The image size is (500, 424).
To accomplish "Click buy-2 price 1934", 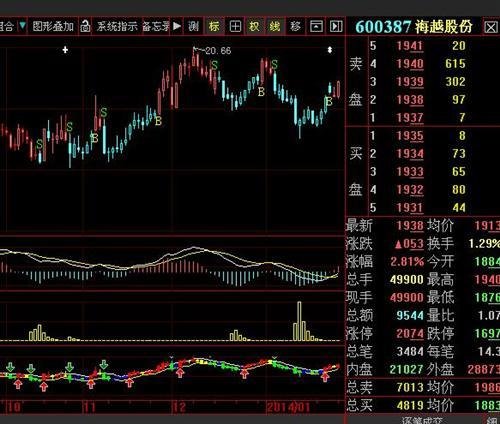I will pyautogui.click(x=410, y=154).
